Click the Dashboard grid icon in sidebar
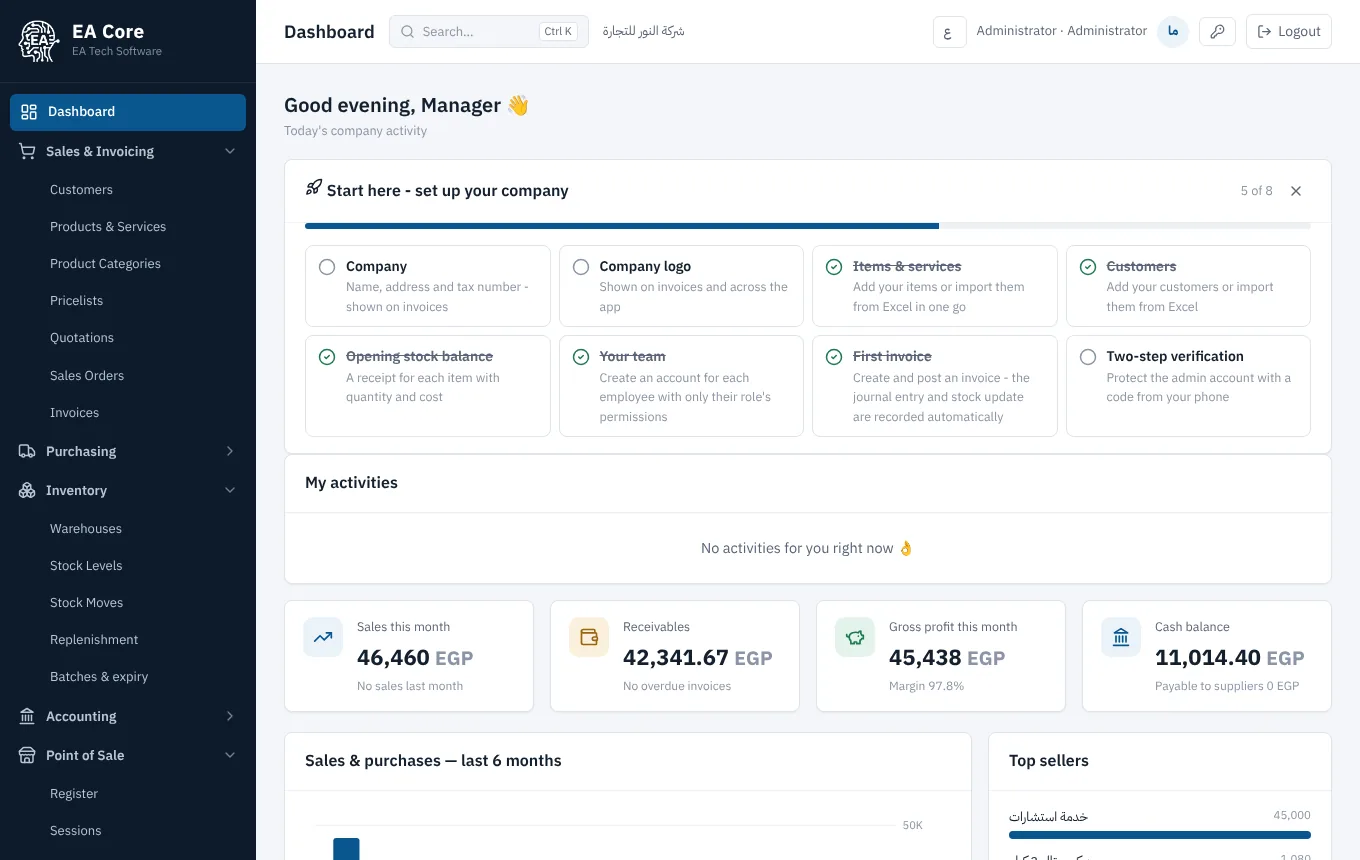This screenshot has height=860, width=1360. coord(29,112)
